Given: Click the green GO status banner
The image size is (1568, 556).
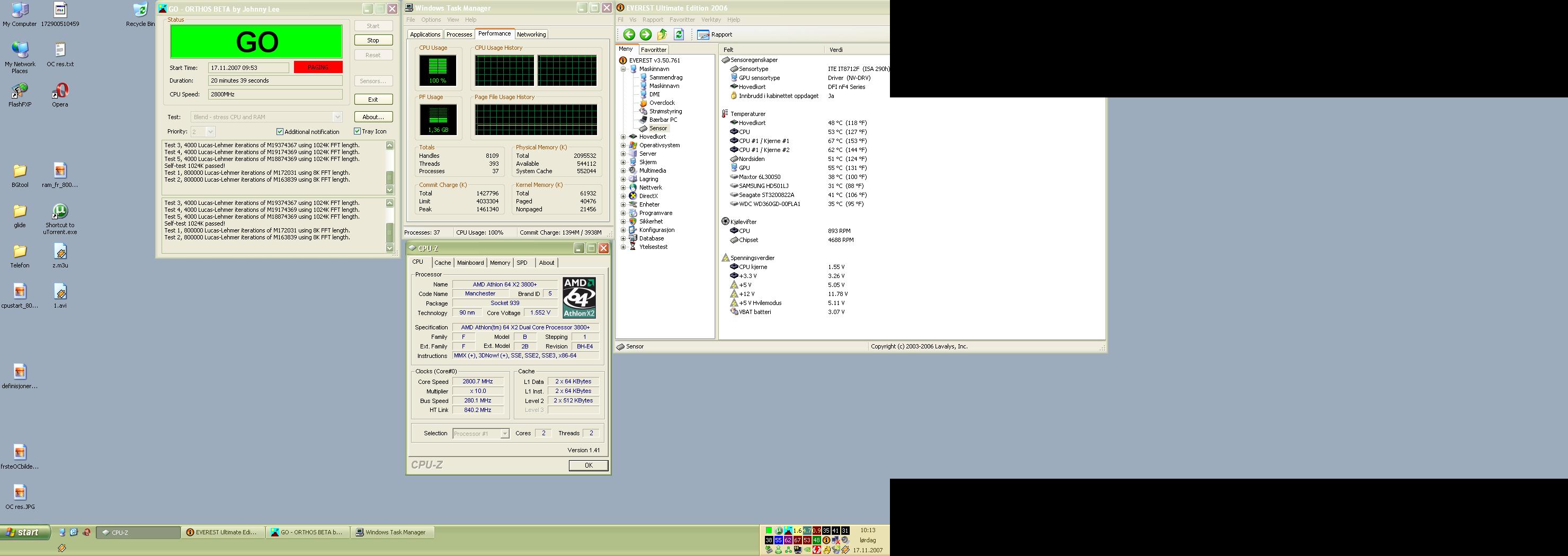Looking at the screenshot, I should point(256,41).
